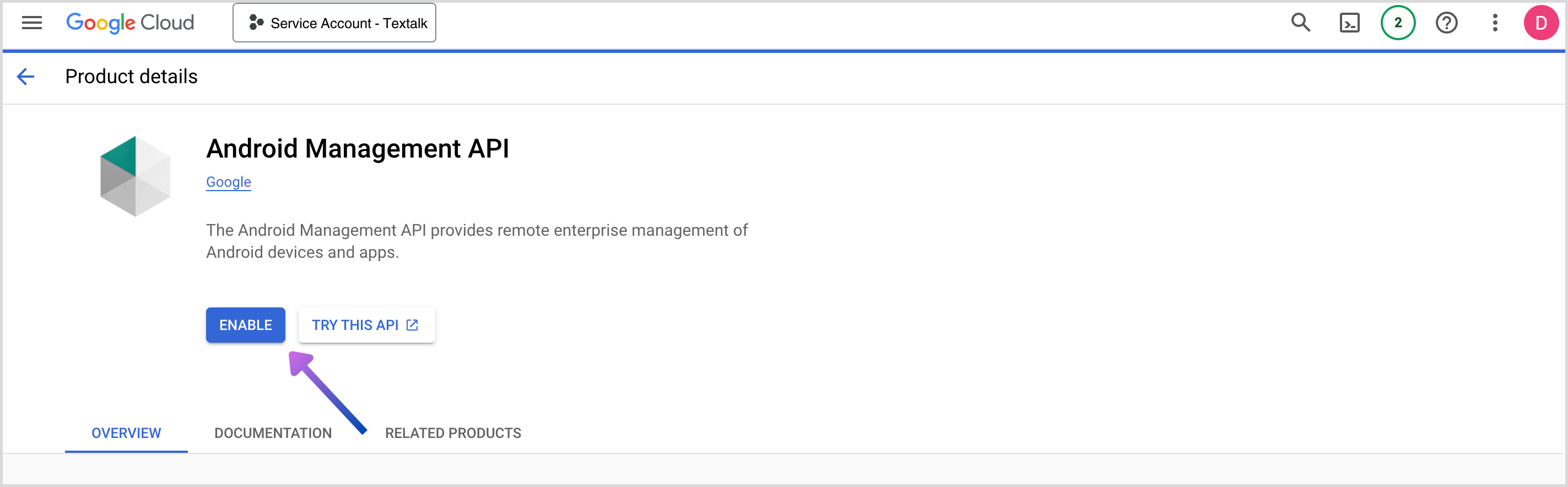This screenshot has height=487, width=1568.
Task: Open the hamburger navigation menu
Action: [31, 23]
